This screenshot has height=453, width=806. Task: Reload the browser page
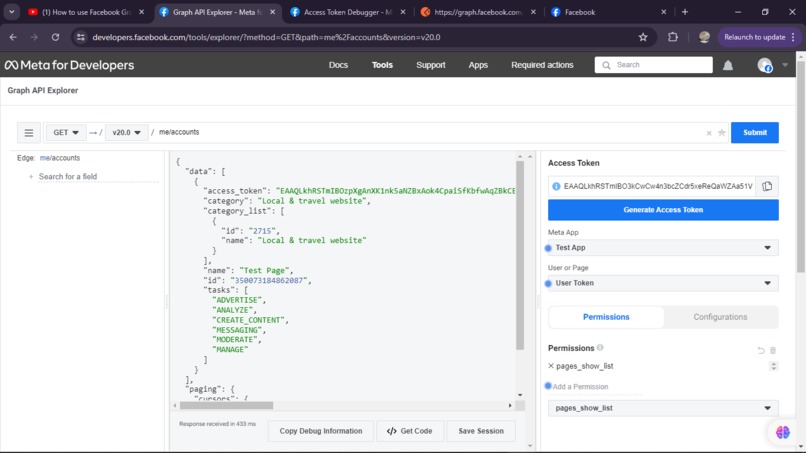tap(56, 37)
